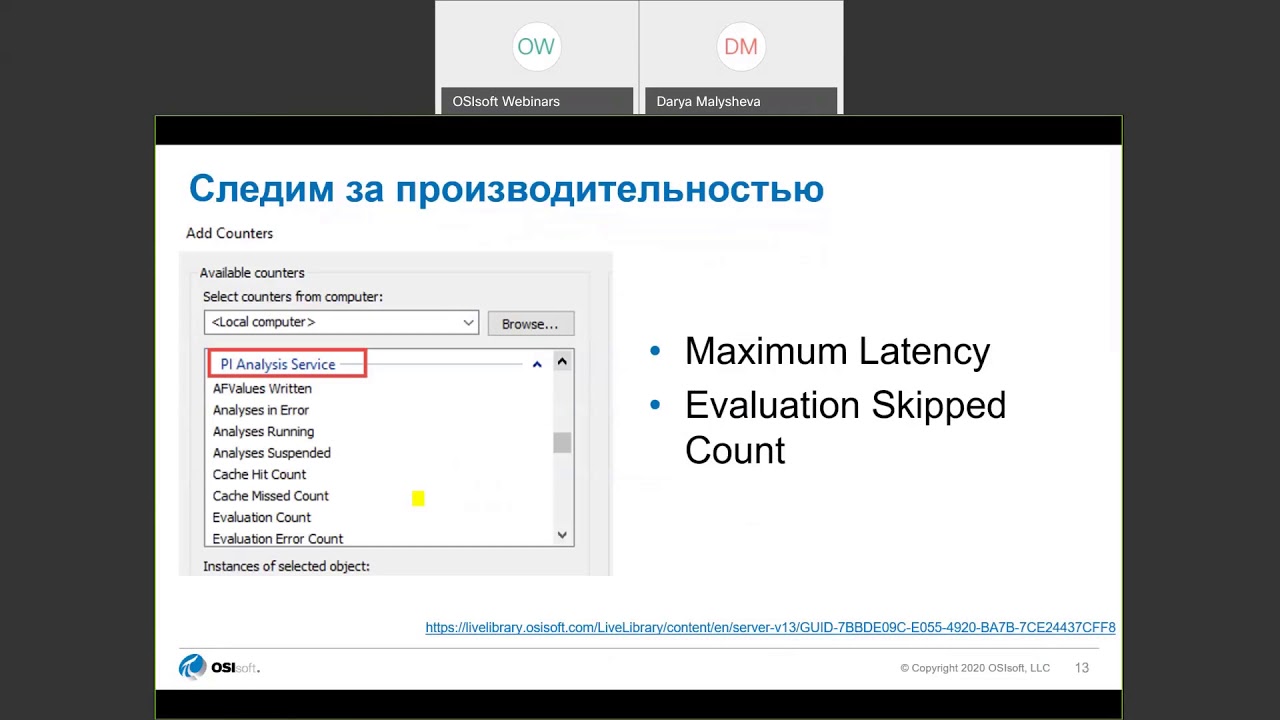1280x720 pixels.
Task: Open the Local computer dropdown
Action: (x=341, y=323)
